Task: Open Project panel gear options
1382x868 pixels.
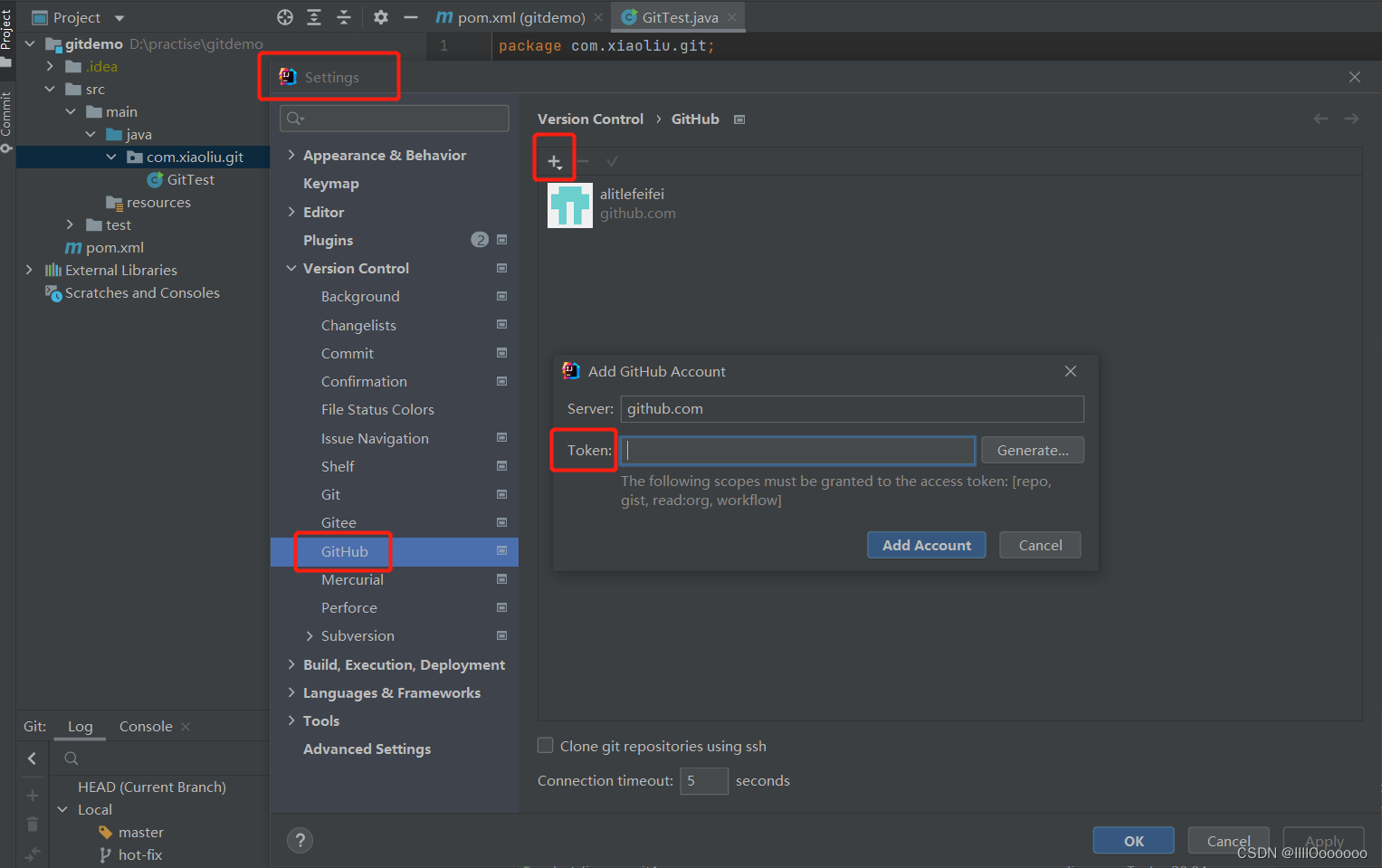Action: tap(381, 17)
